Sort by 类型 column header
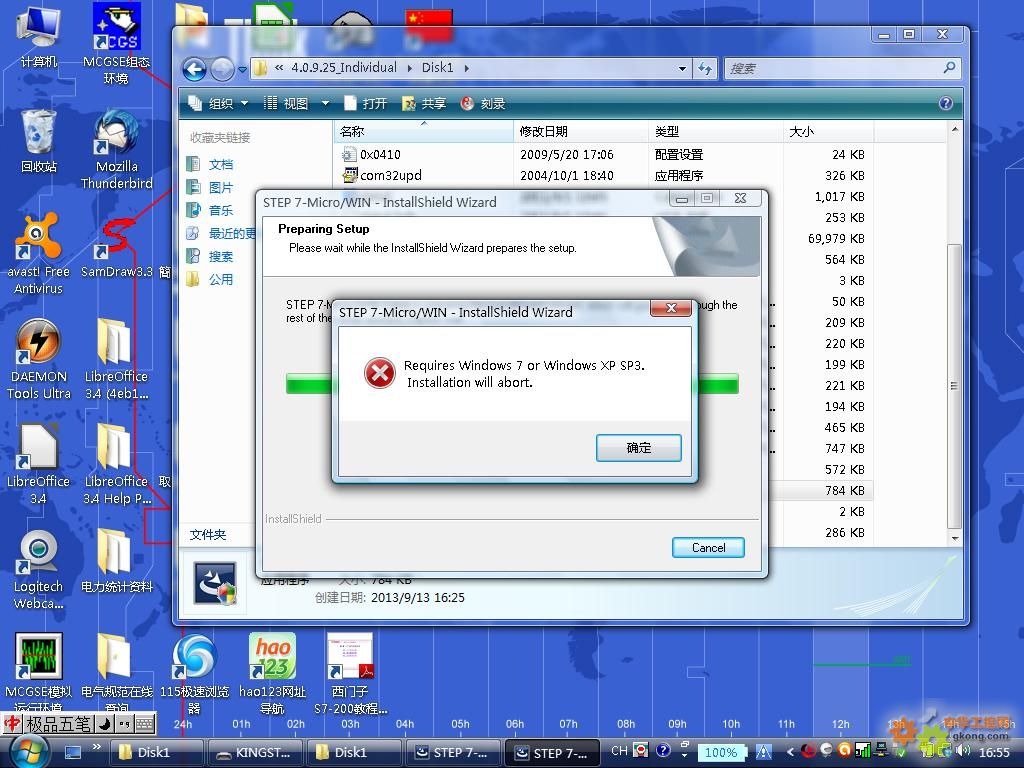This screenshot has height=768, width=1024. pos(716,132)
